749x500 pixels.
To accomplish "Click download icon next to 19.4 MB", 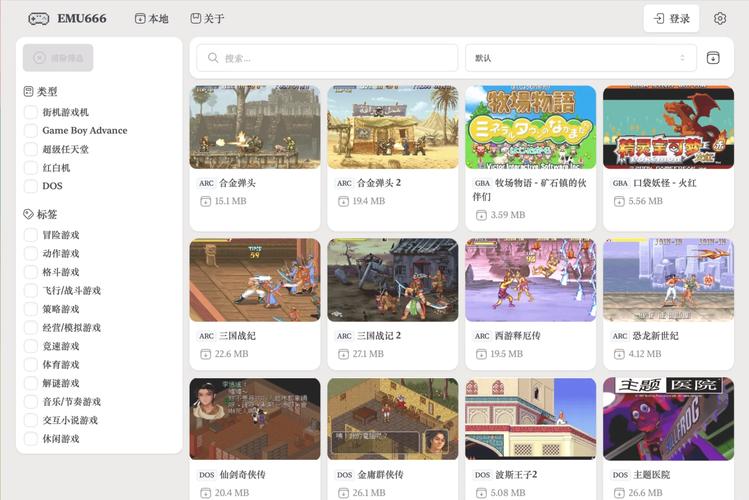I will tap(343, 202).
